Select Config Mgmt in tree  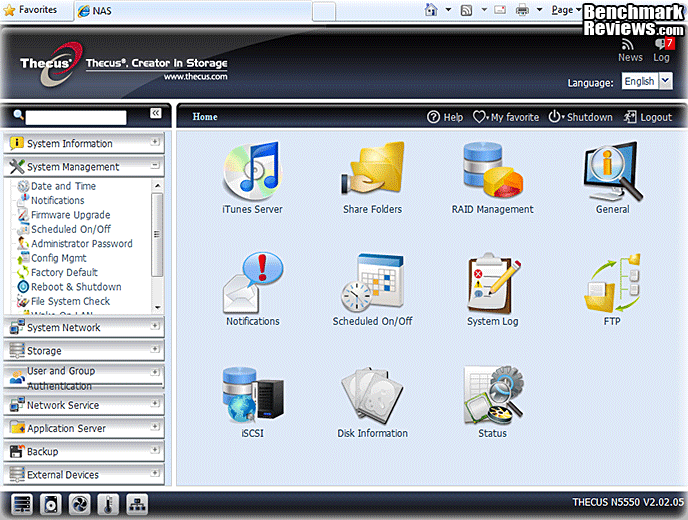[x=59, y=258]
